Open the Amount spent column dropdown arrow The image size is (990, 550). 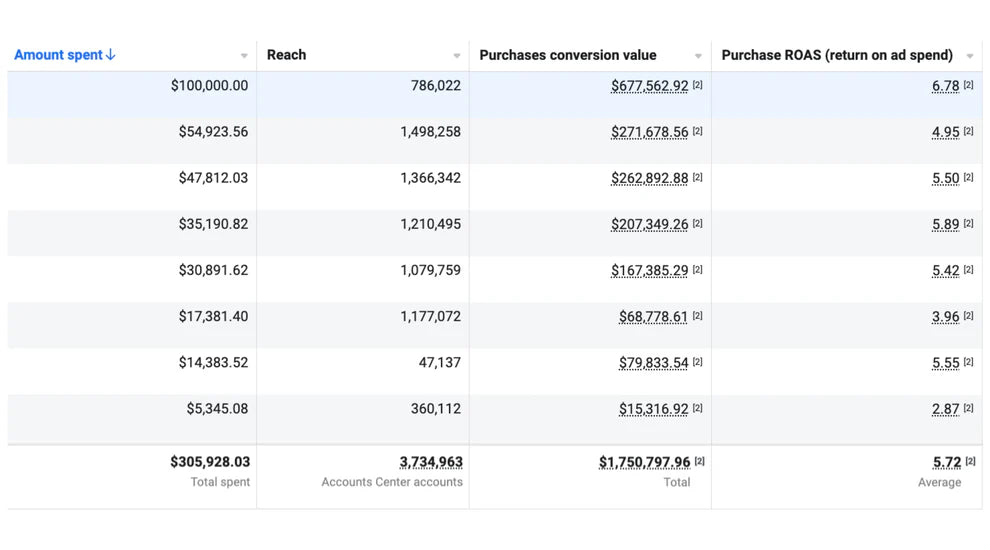(244, 56)
